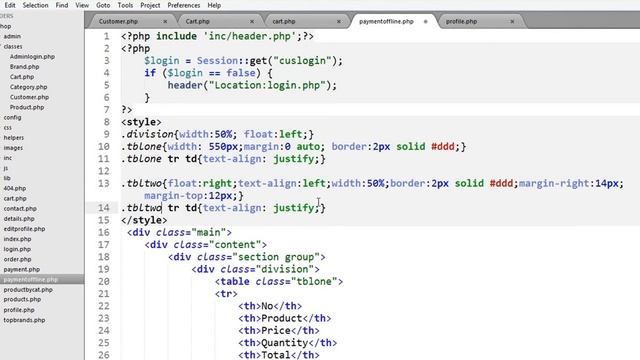The image size is (640, 360).
Task: Open the Selection menu
Action: pos(35,5)
